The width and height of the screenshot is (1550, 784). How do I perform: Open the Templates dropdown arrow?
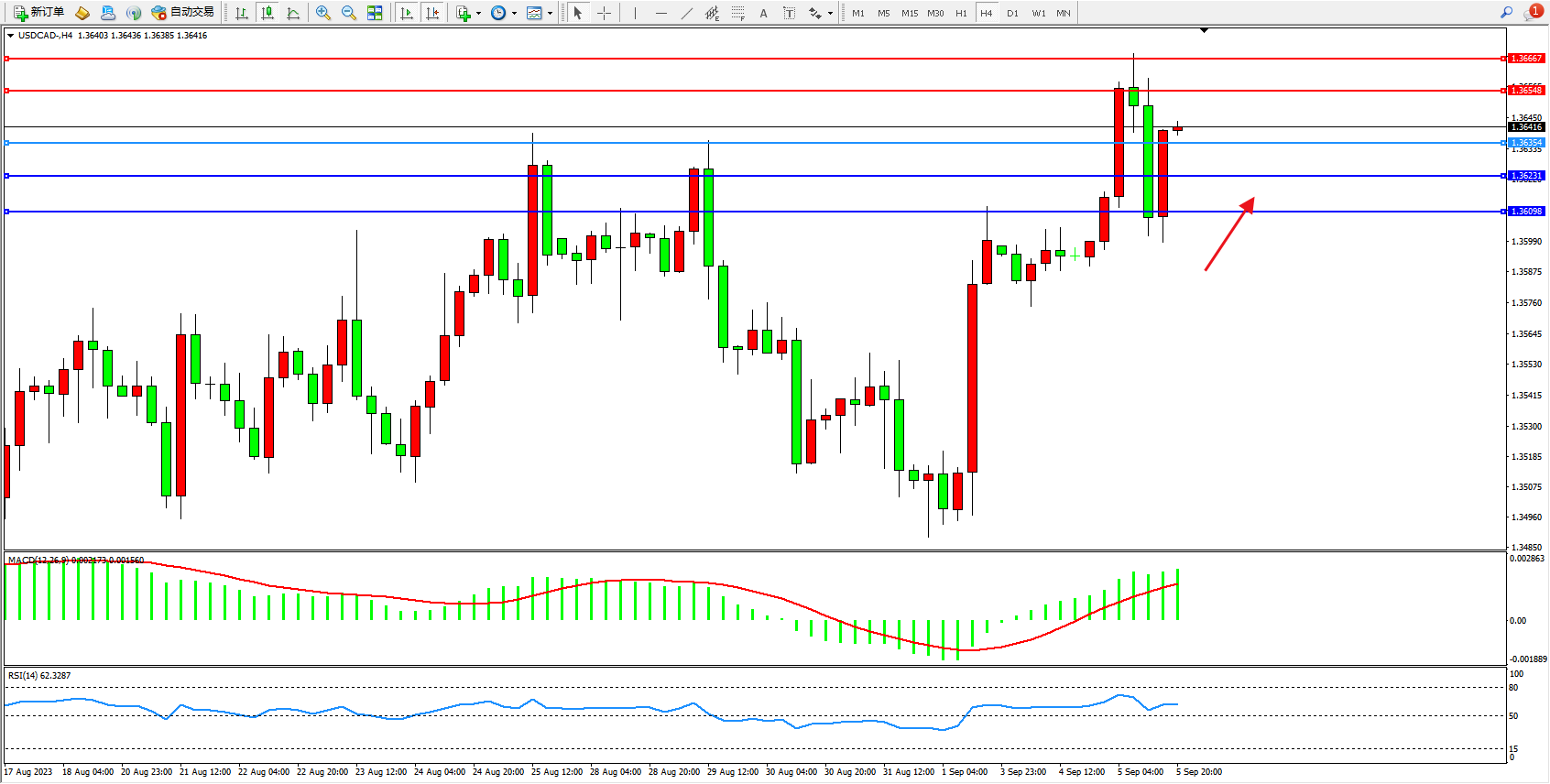[x=550, y=14]
